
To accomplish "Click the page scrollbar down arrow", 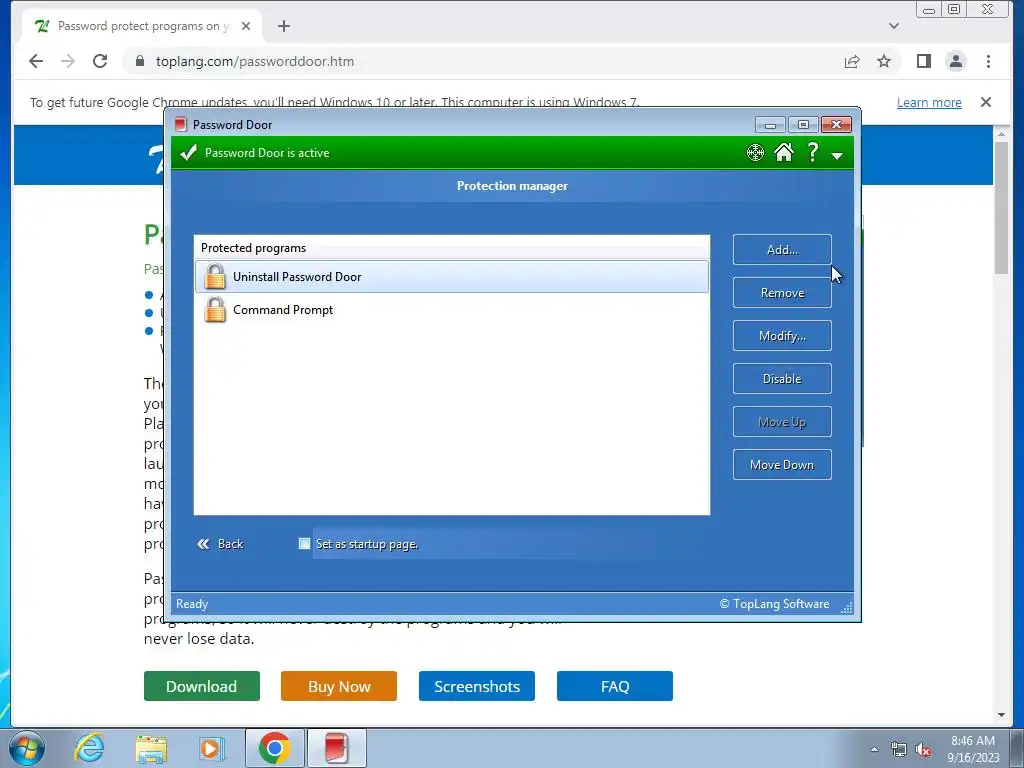I will 1001,715.
